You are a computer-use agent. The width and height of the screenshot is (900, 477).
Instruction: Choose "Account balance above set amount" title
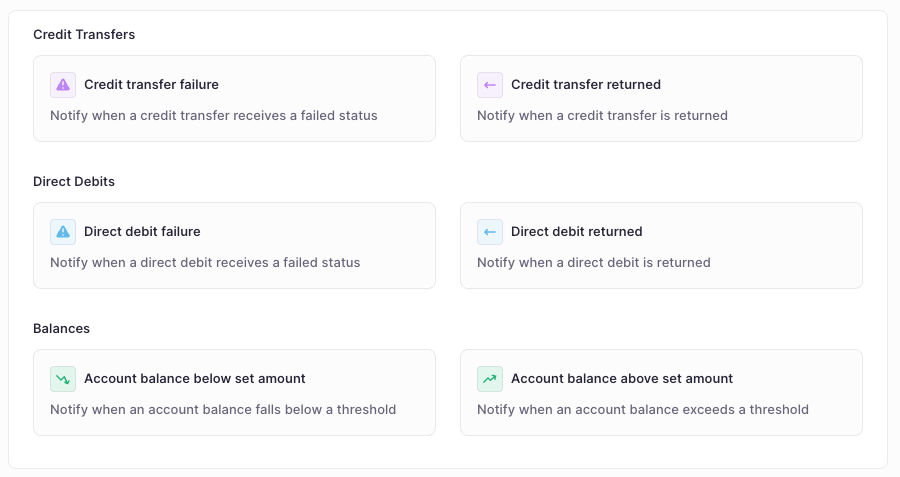tap(621, 379)
